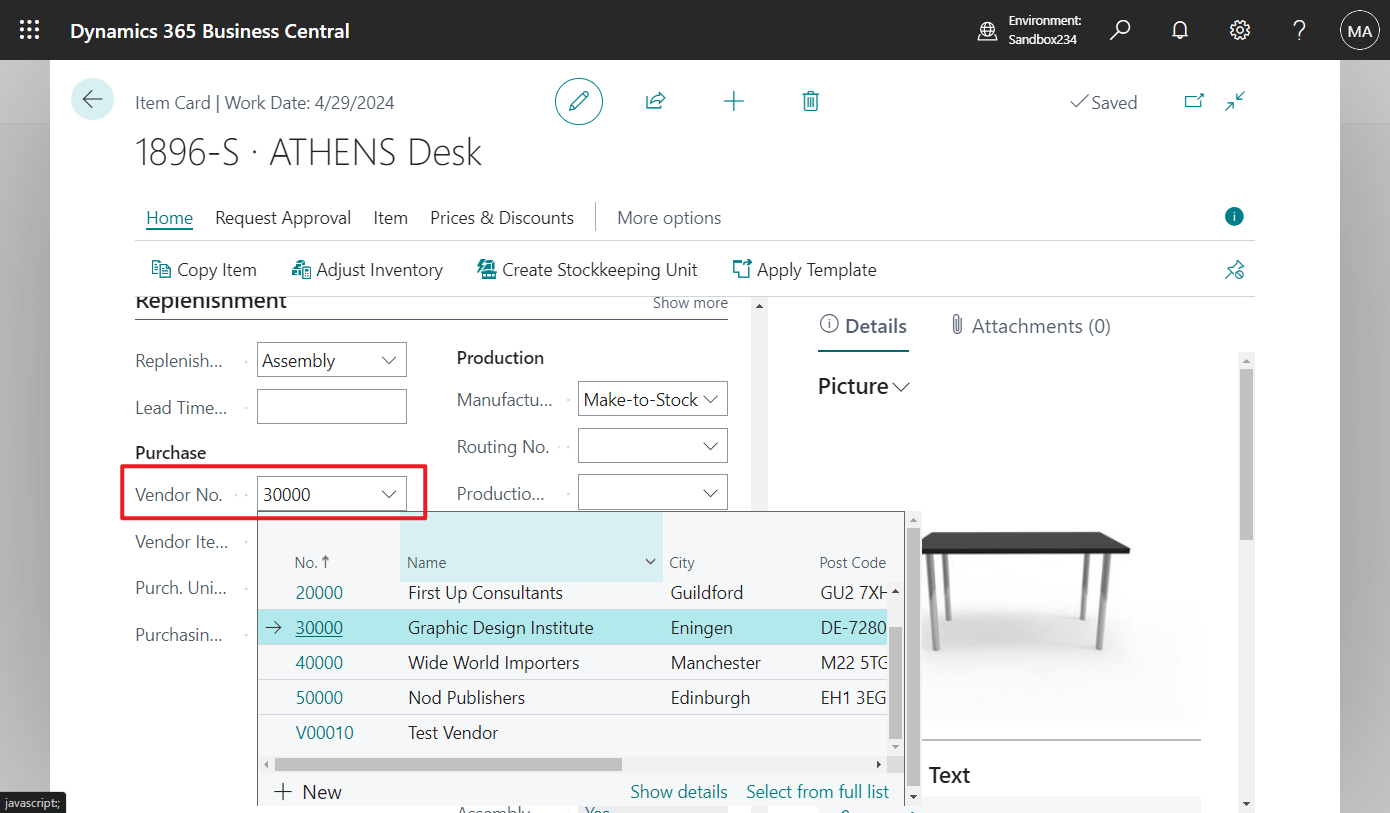Select the Copy Item action
1390x813 pixels.
(203, 269)
